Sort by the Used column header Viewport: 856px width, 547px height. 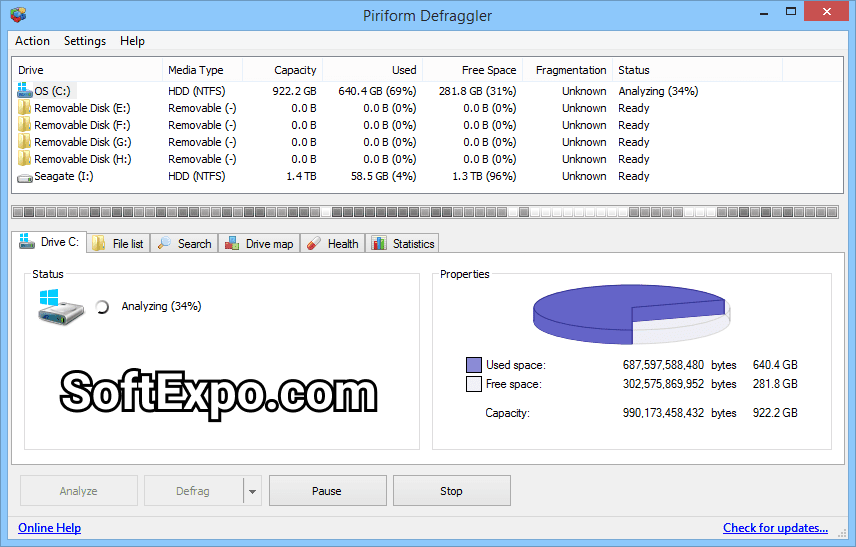[373, 70]
